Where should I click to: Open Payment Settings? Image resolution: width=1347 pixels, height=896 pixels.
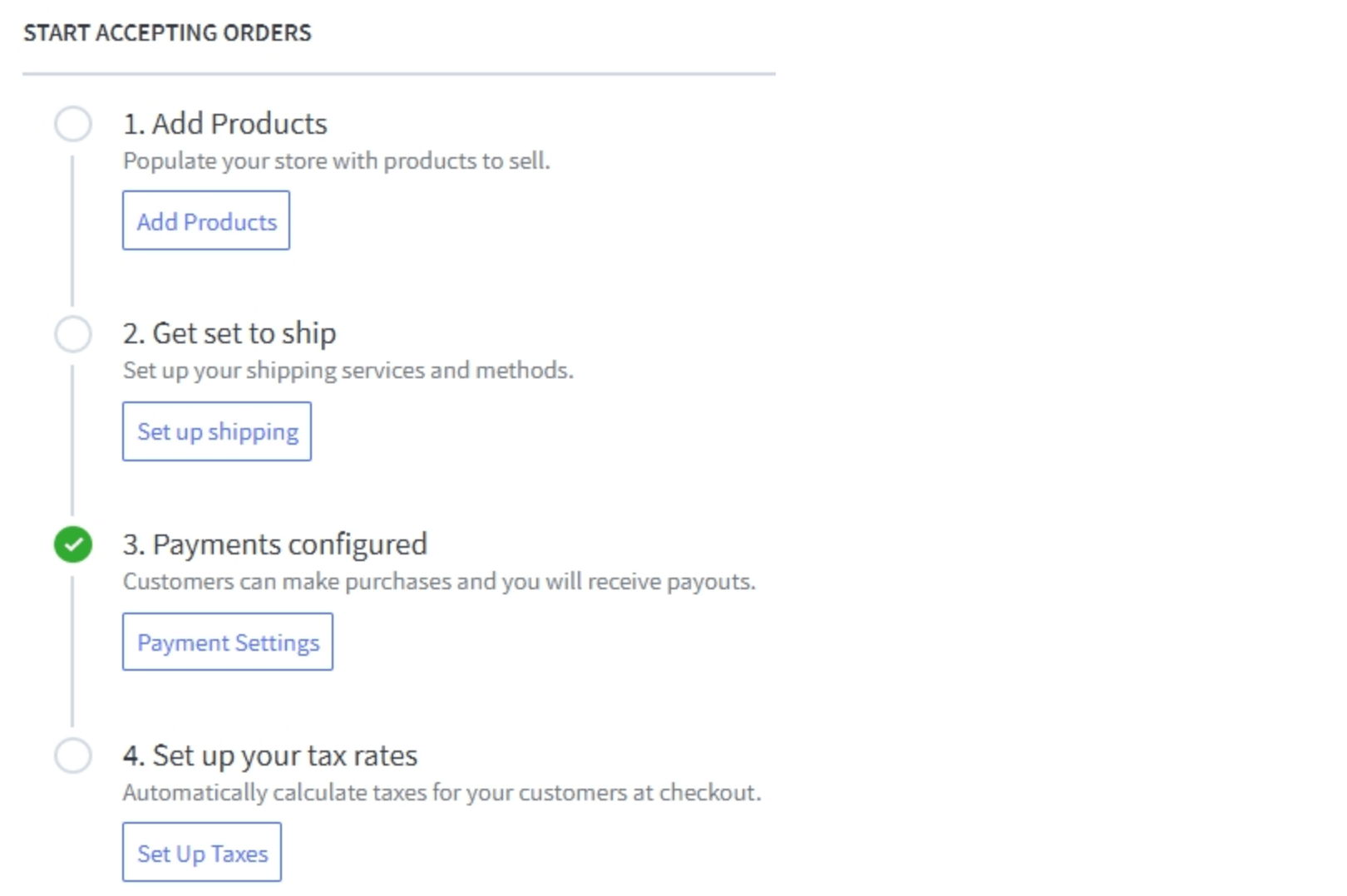click(228, 642)
